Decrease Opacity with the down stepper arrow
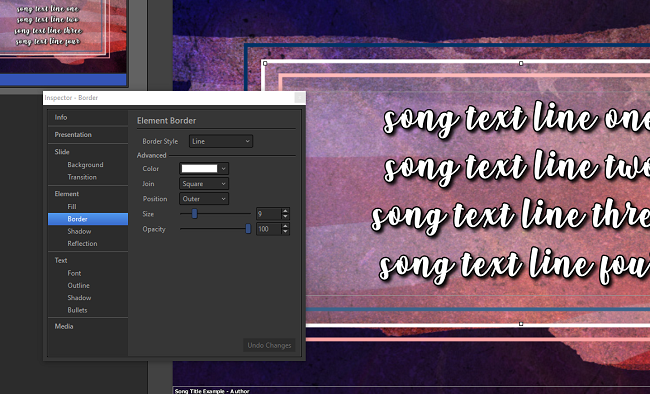650x394 pixels. point(285,232)
